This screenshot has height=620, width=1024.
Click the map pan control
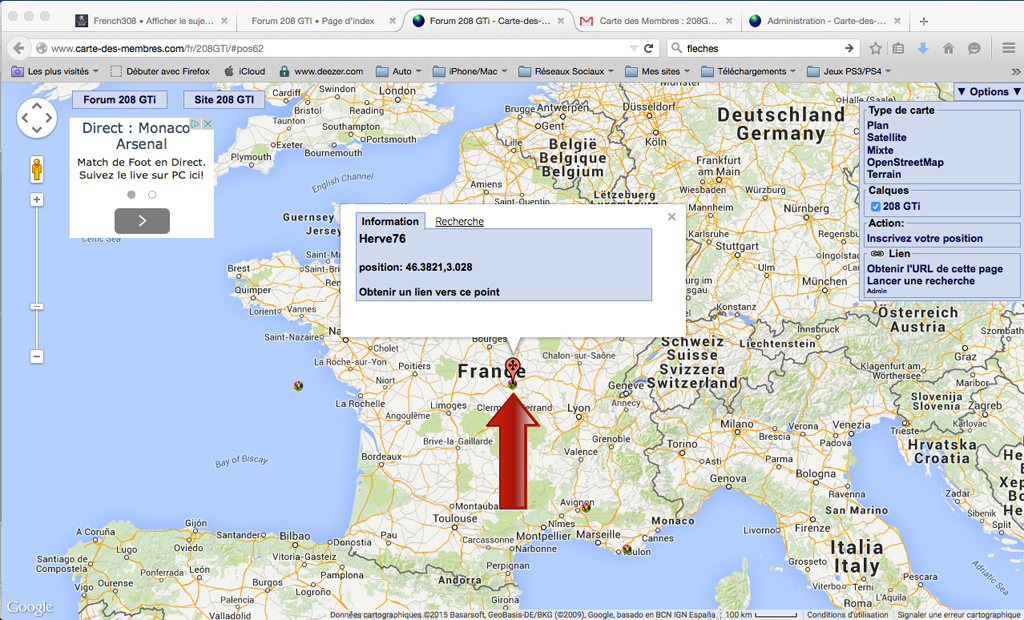click(x=37, y=118)
